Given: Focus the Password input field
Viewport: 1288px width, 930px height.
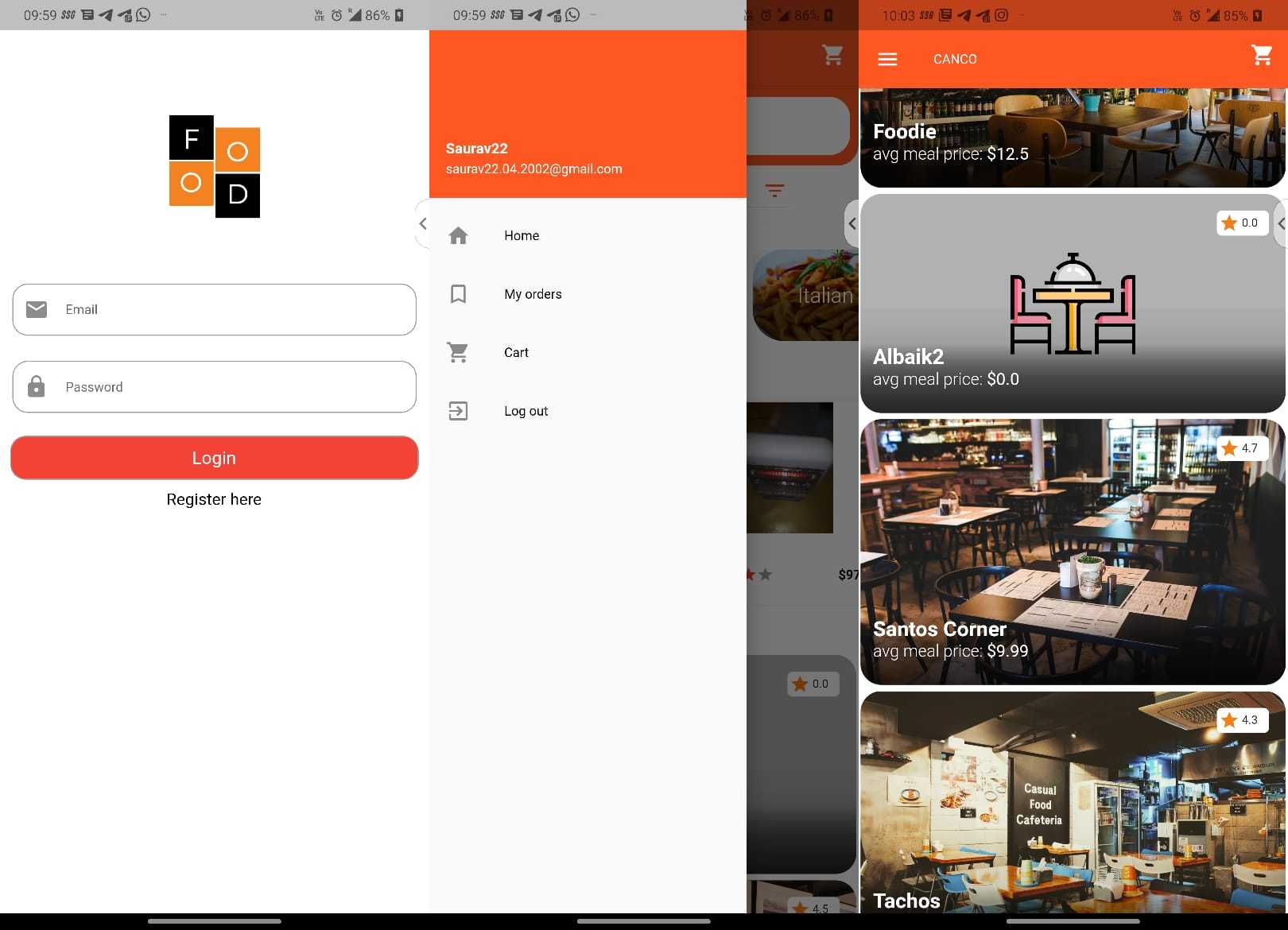Looking at the screenshot, I should [x=231, y=387].
